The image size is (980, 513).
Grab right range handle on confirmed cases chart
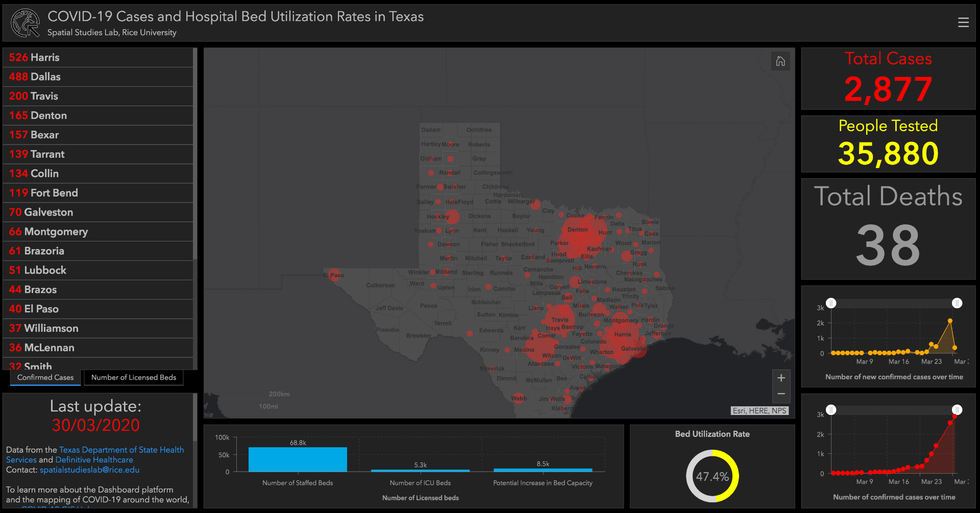click(x=957, y=410)
